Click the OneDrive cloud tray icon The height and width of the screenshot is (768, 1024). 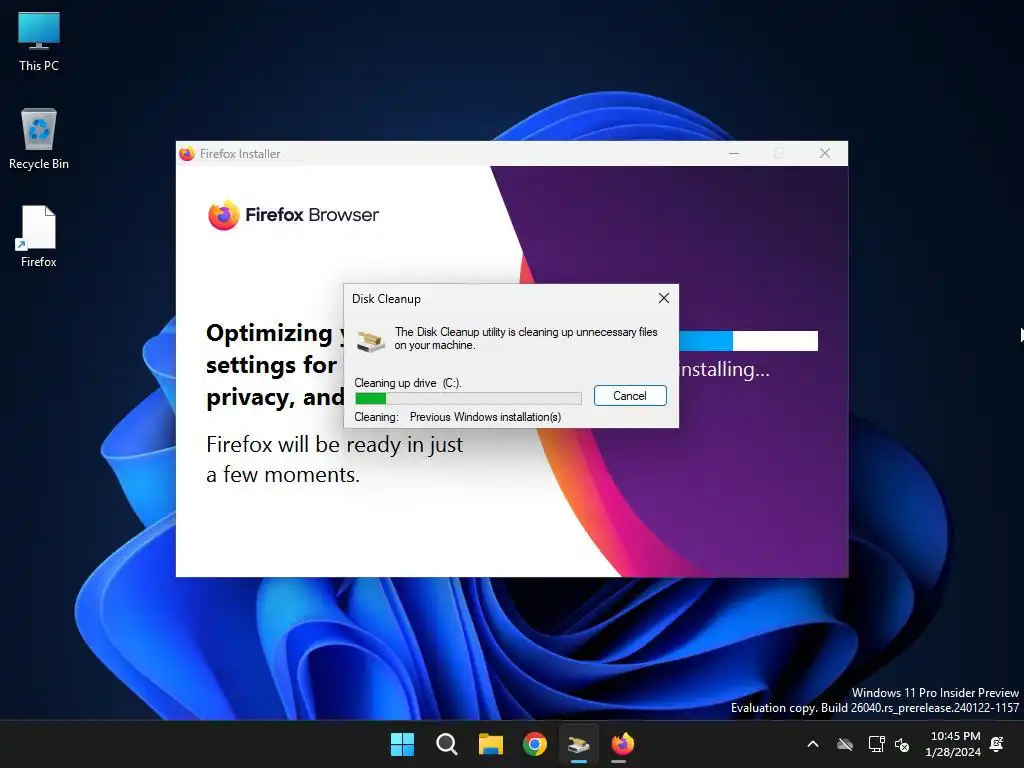coord(845,744)
